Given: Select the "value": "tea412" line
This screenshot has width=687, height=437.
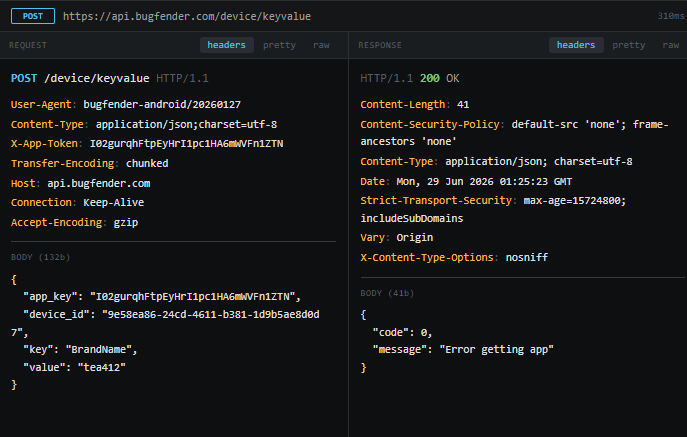Looking at the screenshot, I should coord(74,367).
